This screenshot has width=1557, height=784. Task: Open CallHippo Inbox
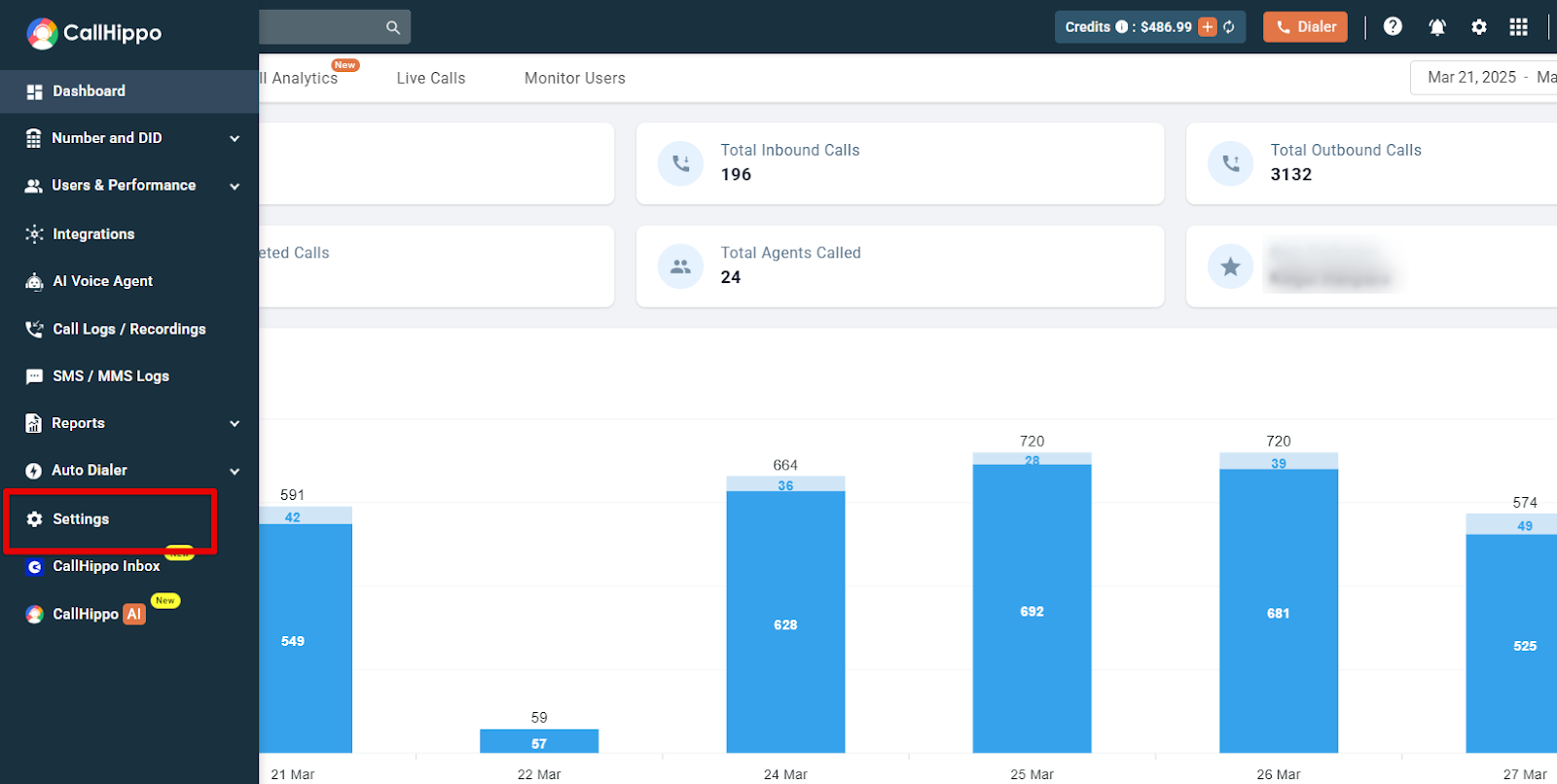pyautogui.click(x=129, y=566)
